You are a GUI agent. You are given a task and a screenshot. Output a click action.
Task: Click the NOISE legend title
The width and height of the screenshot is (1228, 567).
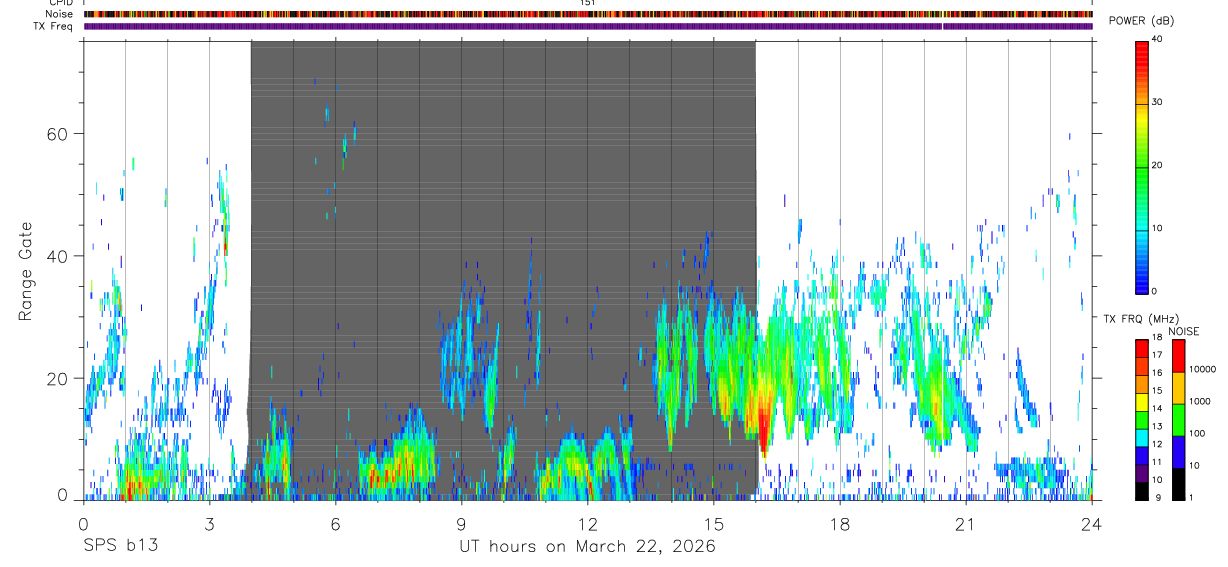(1183, 331)
